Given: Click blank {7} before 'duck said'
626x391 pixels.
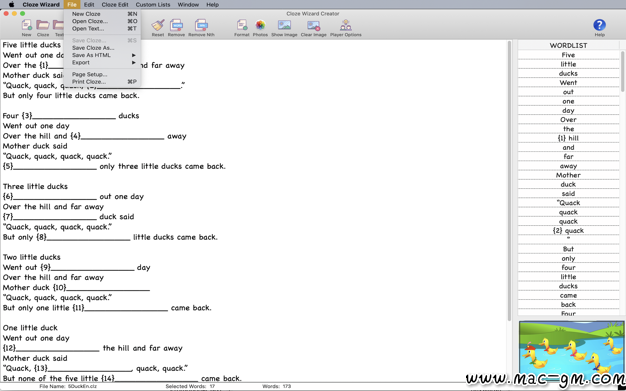Looking at the screenshot, I should (50, 217).
